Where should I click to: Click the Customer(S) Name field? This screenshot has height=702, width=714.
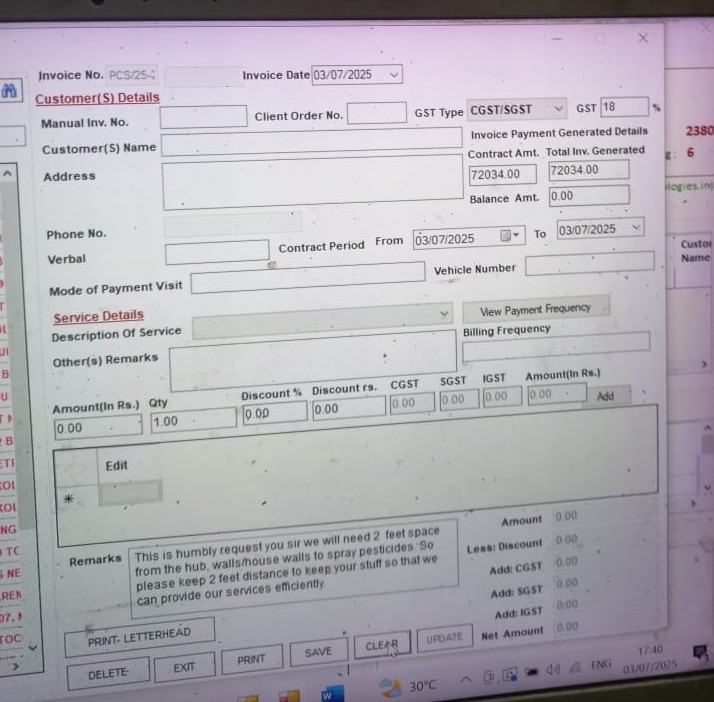click(x=311, y=142)
